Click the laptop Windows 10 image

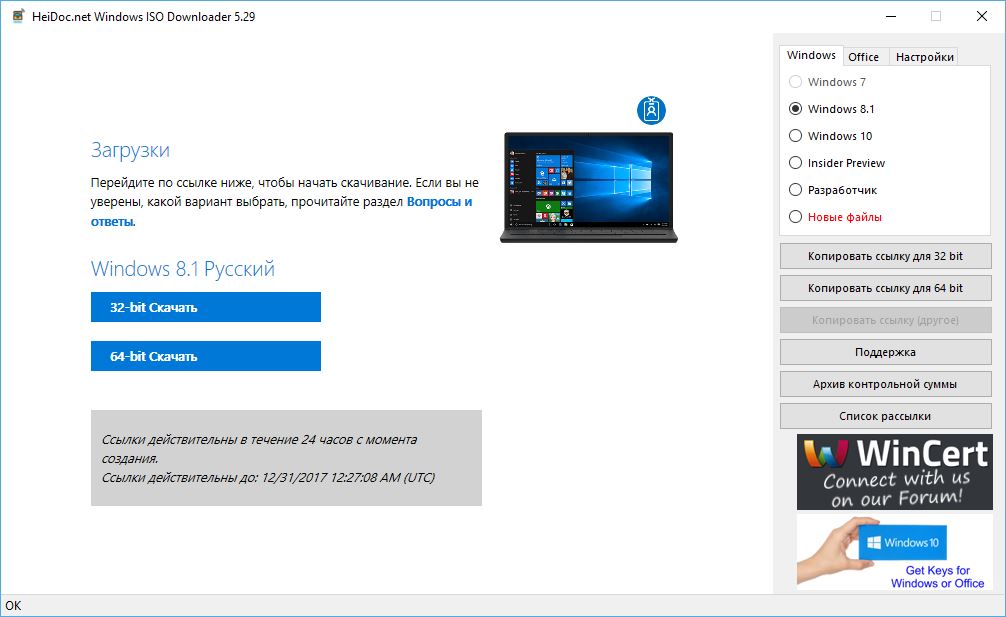coord(587,187)
